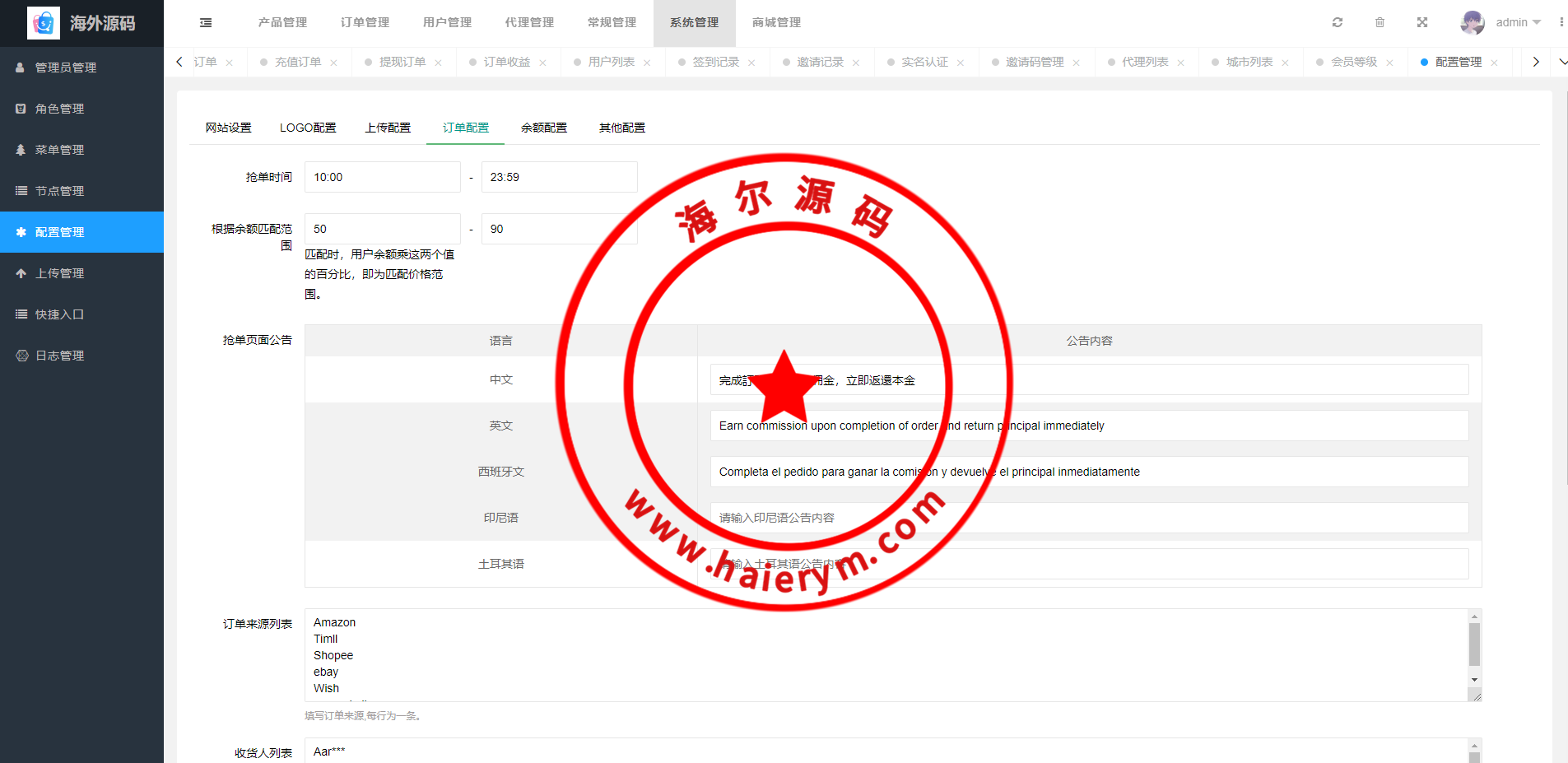Go to 角色管理 in the sidebar
The height and width of the screenshot is (763, 1568).
point(59,109)
